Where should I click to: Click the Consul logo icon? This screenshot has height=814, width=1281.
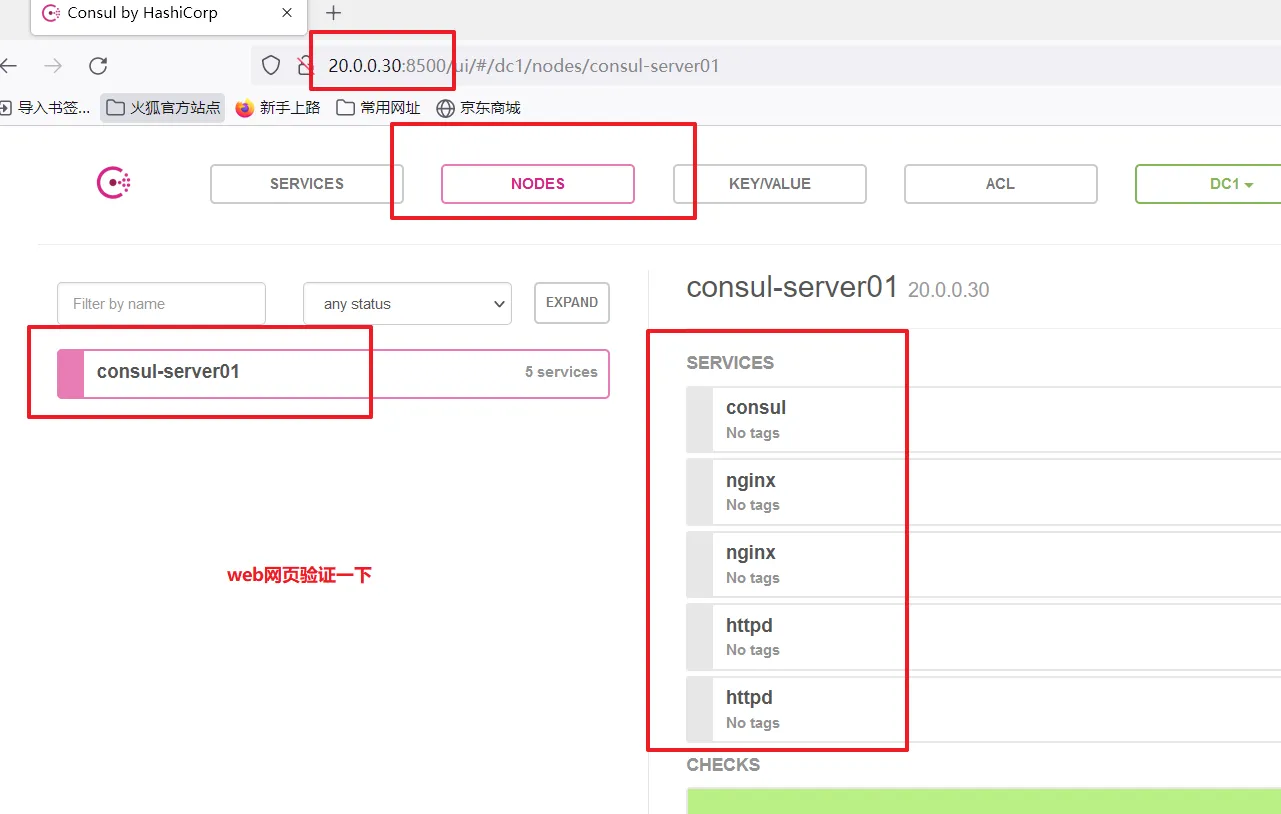(114, 183)
